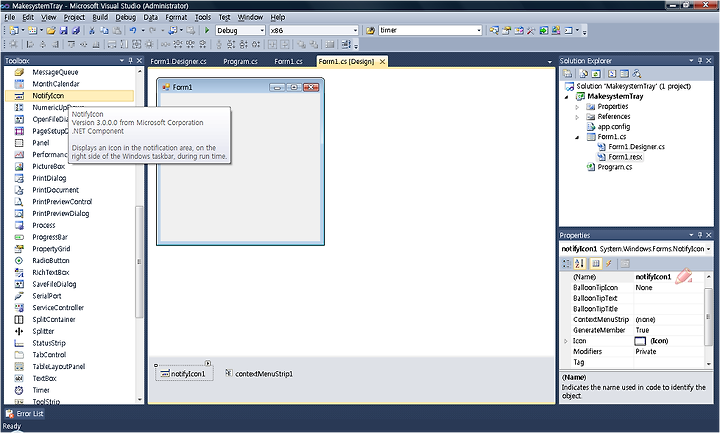Switch to the Program.cs tab
The image size is (720, 433).
[x=240, y=62]
